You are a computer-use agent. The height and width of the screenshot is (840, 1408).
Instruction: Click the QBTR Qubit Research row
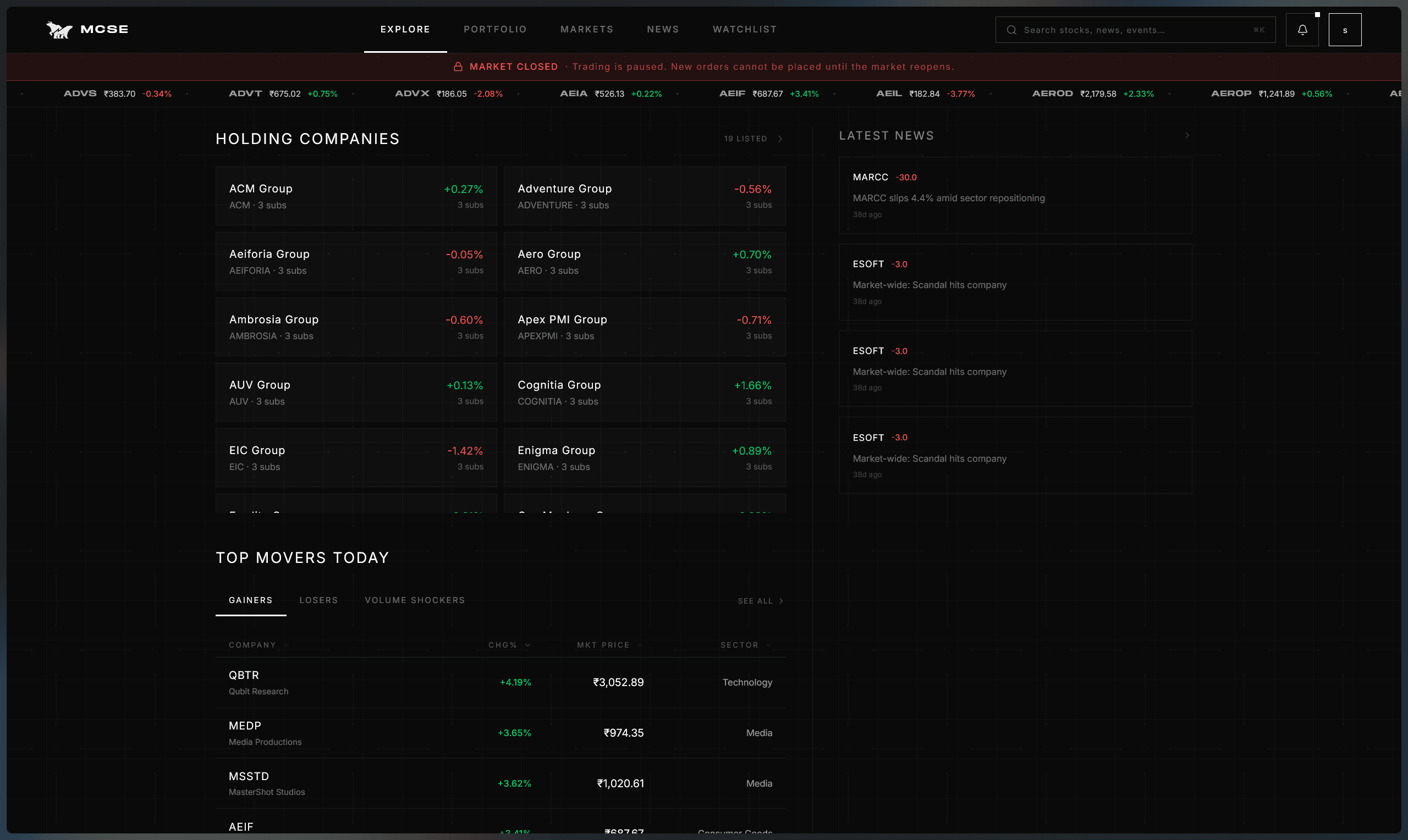click(501, 683)
